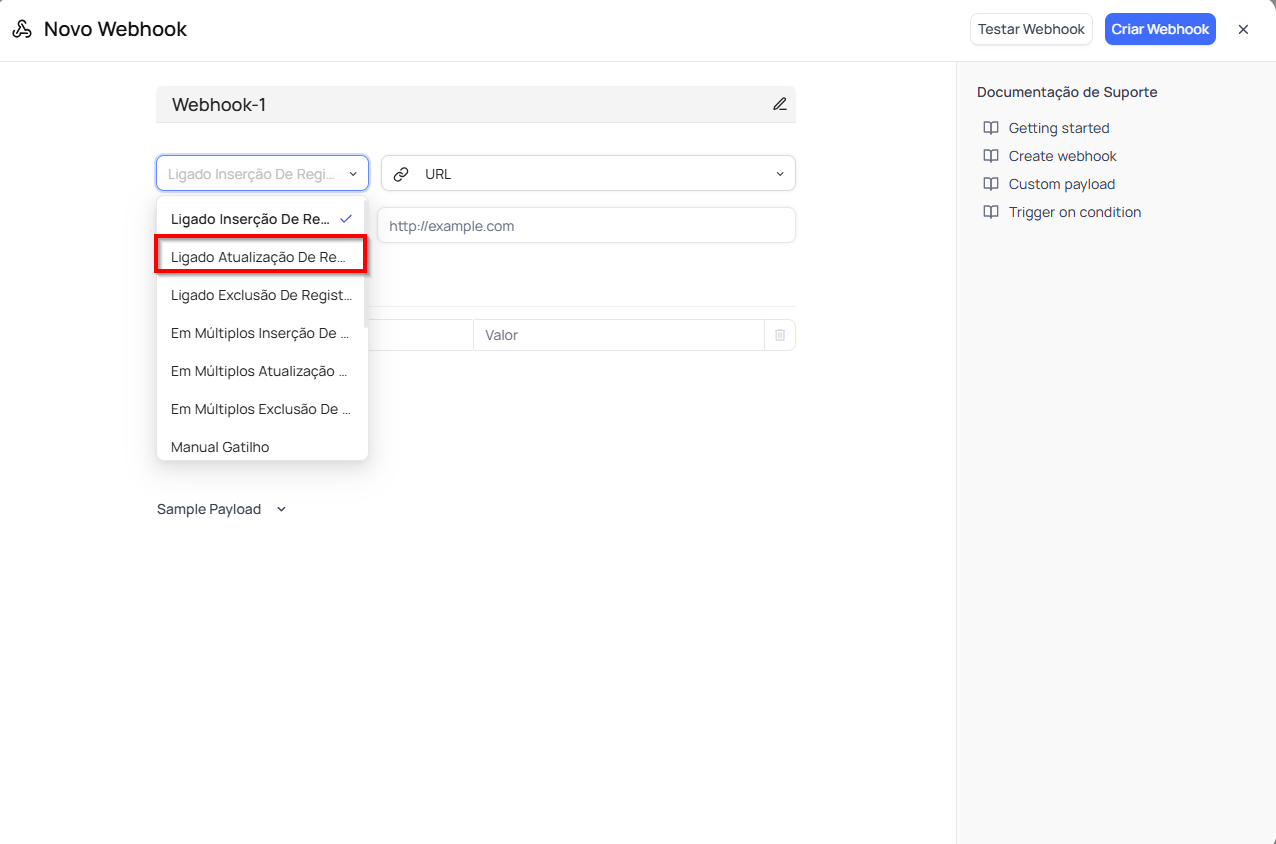Click the trash icon in header row
The height and width of the screenshot is (844, 1276).
coord(780,335)
